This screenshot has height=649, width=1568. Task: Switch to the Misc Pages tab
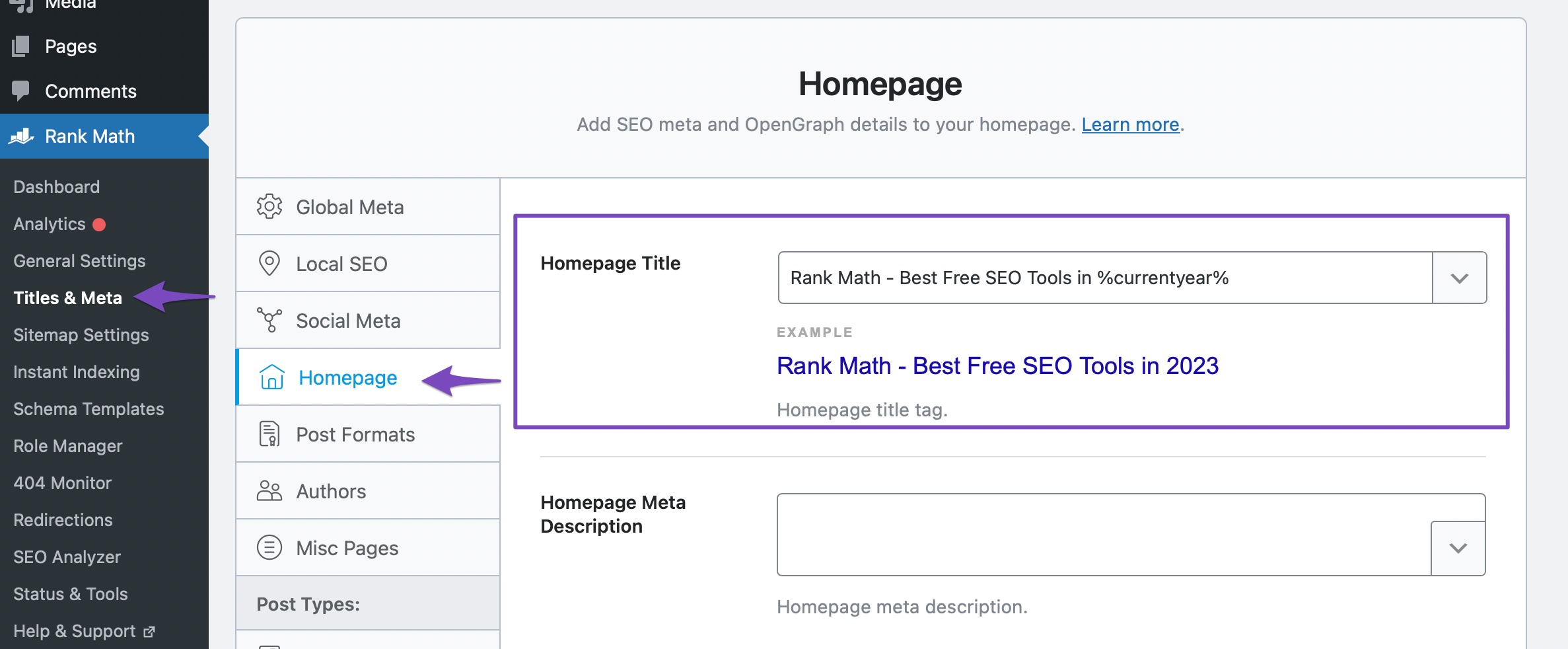coord(368,548)
